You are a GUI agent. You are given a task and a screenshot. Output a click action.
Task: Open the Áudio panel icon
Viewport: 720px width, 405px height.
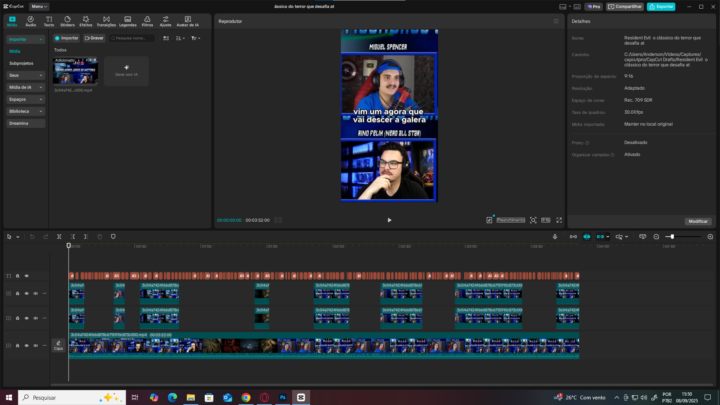point(31,19)
